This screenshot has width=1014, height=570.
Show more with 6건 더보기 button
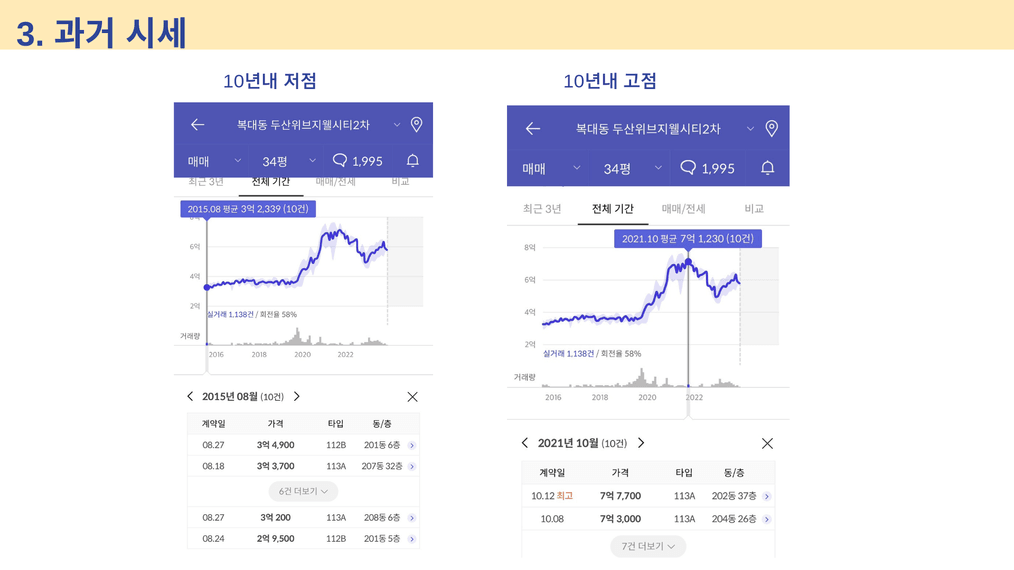point(303,491)
